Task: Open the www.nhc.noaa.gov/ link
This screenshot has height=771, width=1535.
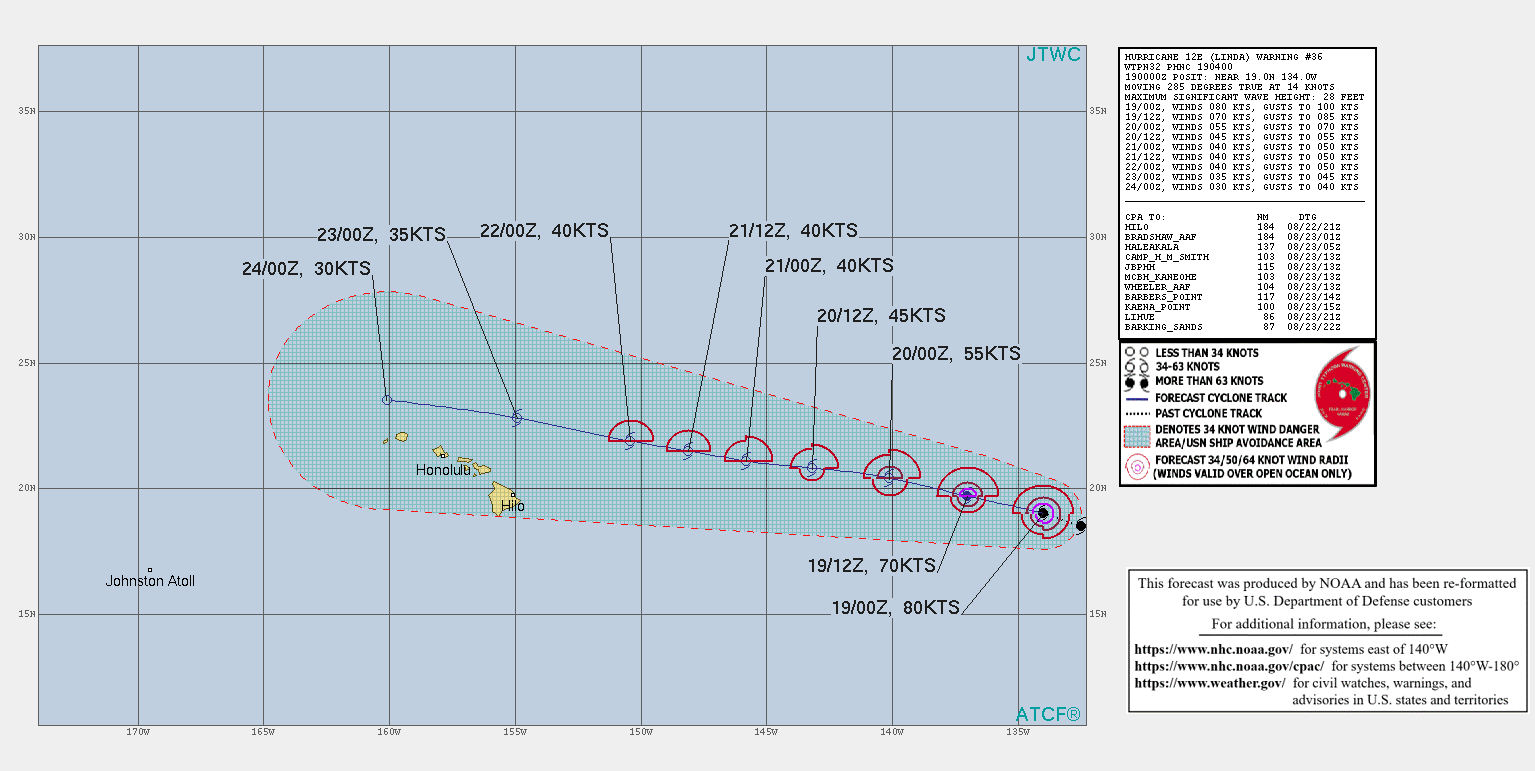Action: pos(1213,650)
